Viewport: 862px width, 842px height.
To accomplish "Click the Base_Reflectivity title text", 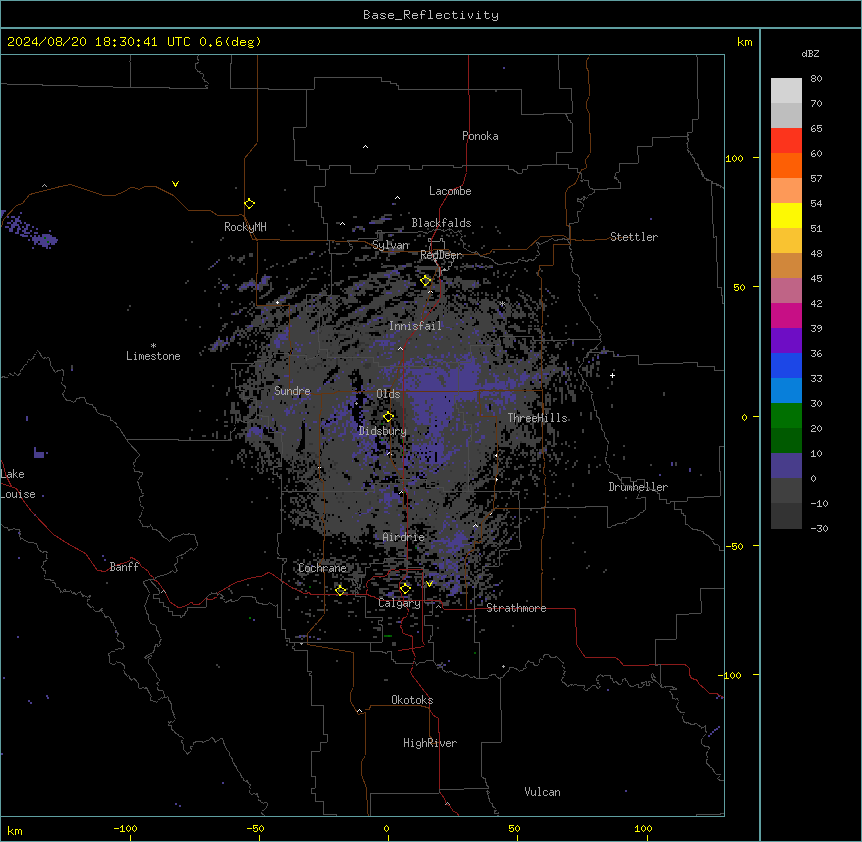I will (431, 15).
